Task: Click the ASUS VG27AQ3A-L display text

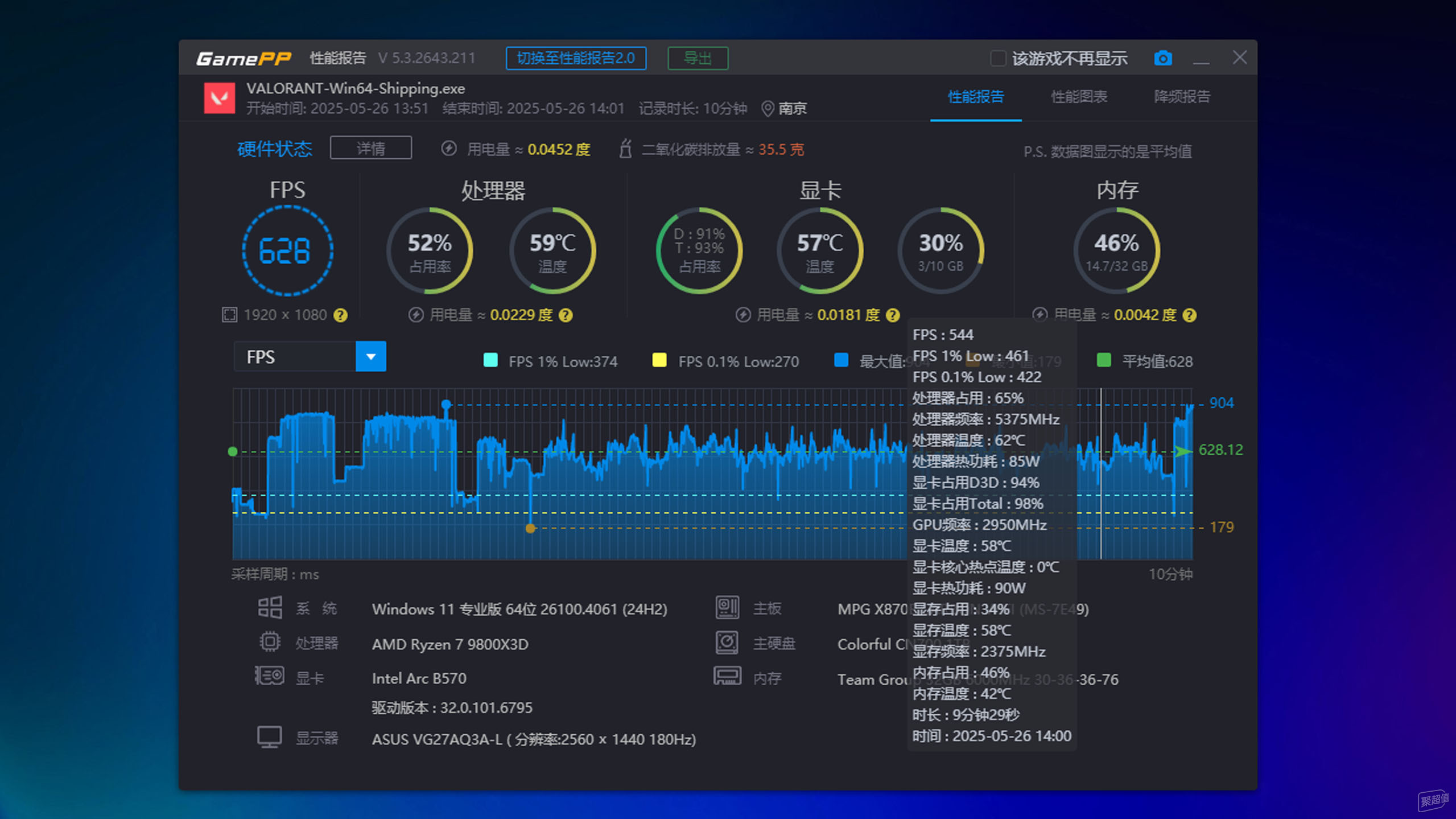Action: (x=534, y=739)
